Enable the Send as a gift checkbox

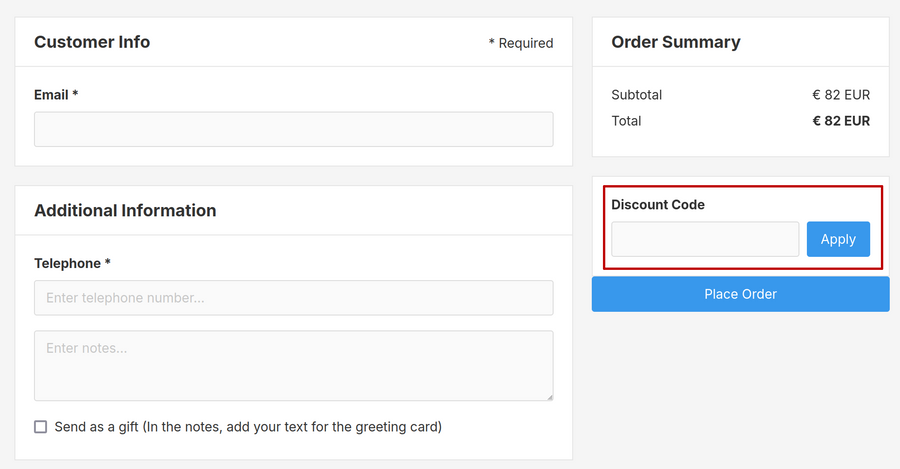click(41, 427)
